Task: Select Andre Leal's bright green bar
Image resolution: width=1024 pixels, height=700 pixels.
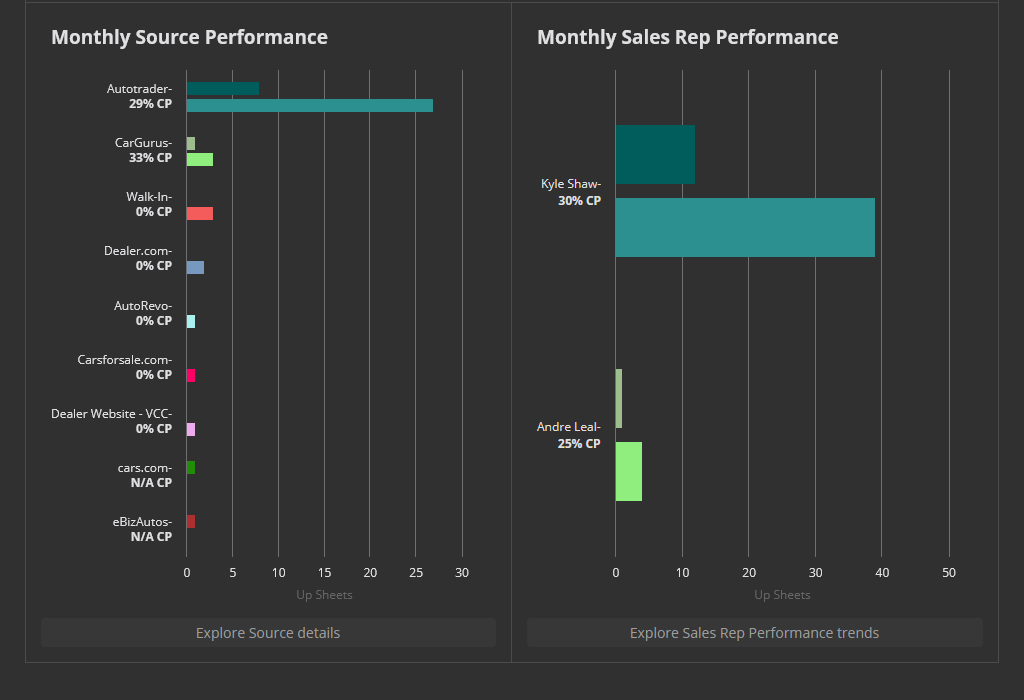Action: click(x=628, y=471)
